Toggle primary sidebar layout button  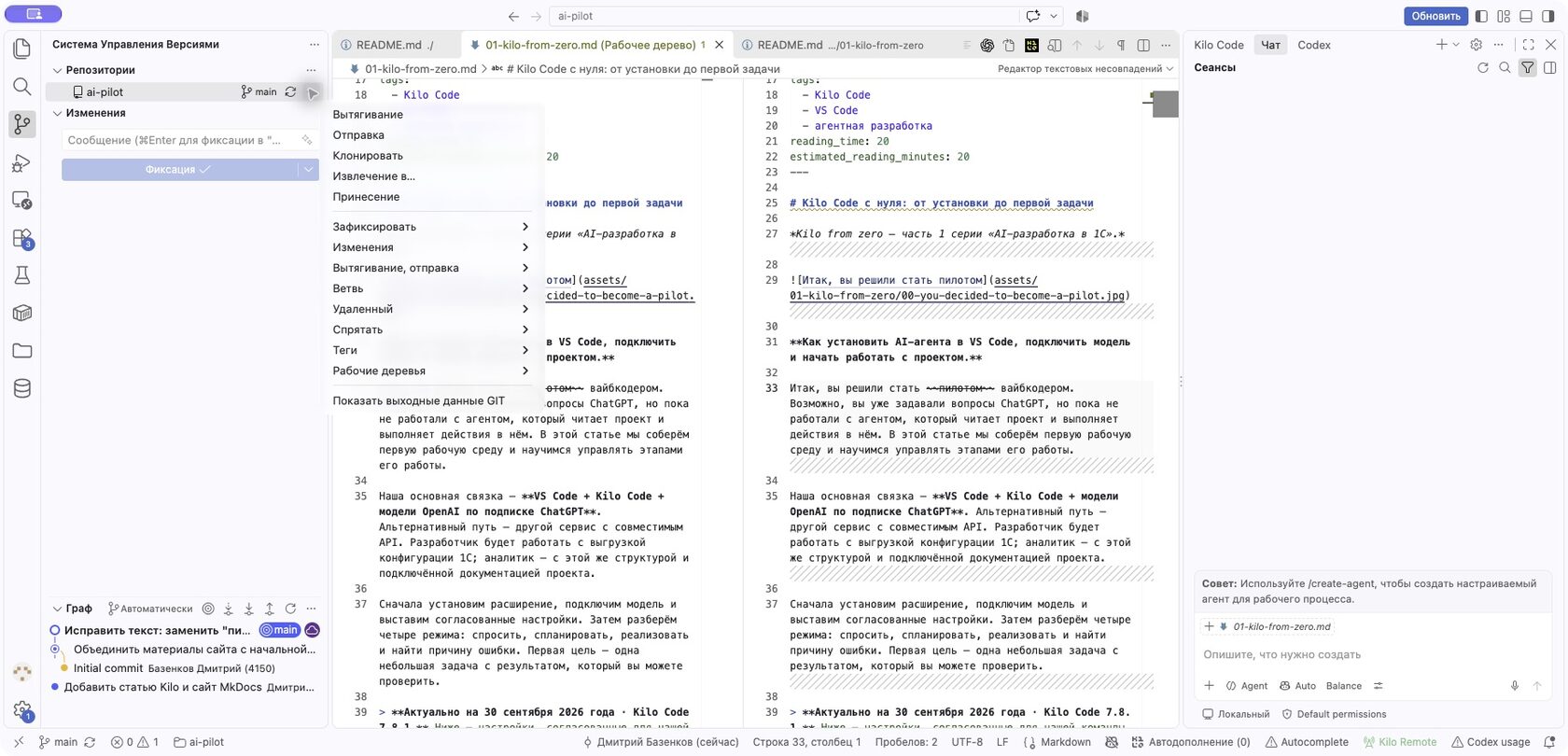tap(1481, 16)
